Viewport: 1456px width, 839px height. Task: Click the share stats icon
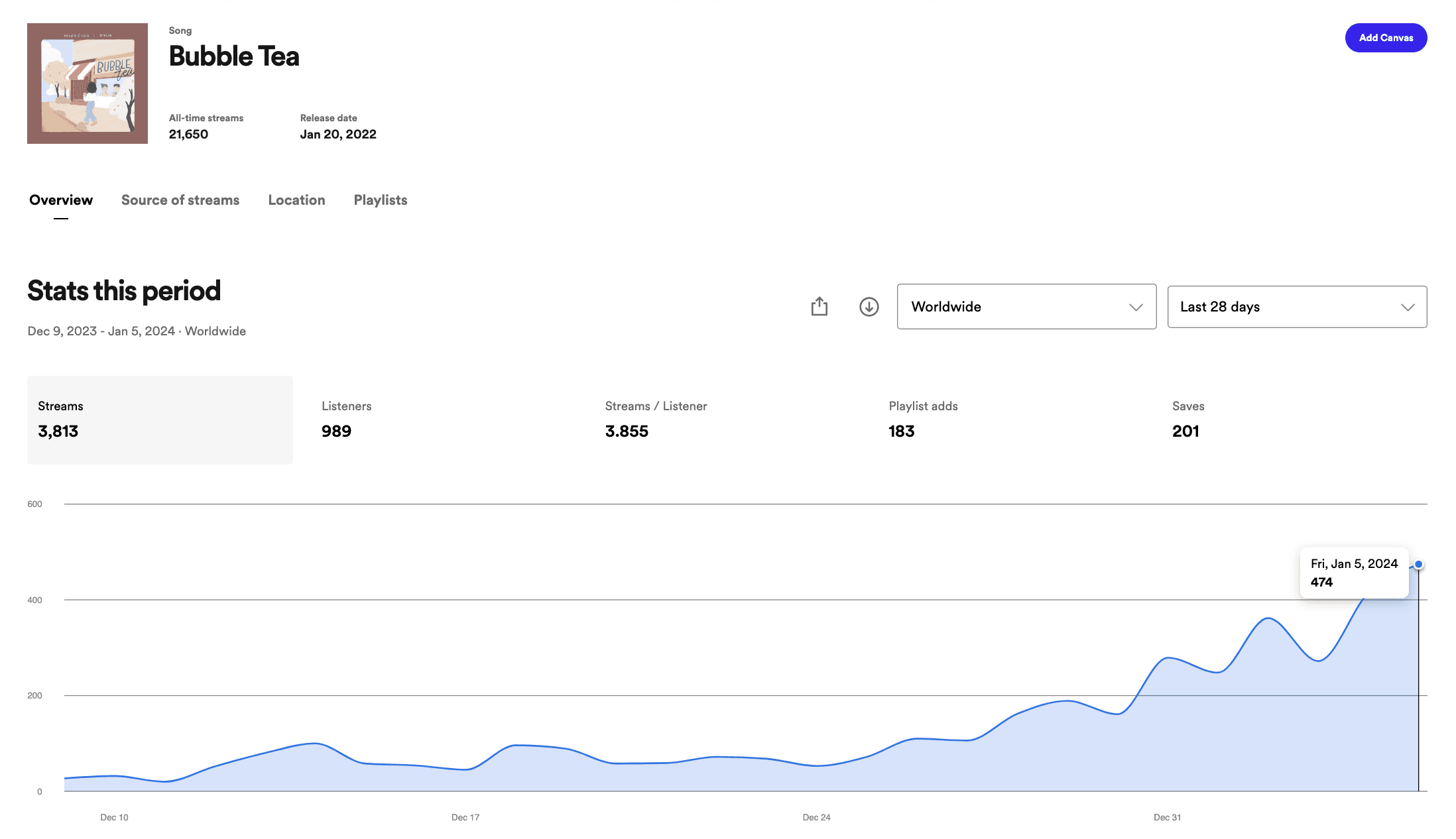[819, 306]
